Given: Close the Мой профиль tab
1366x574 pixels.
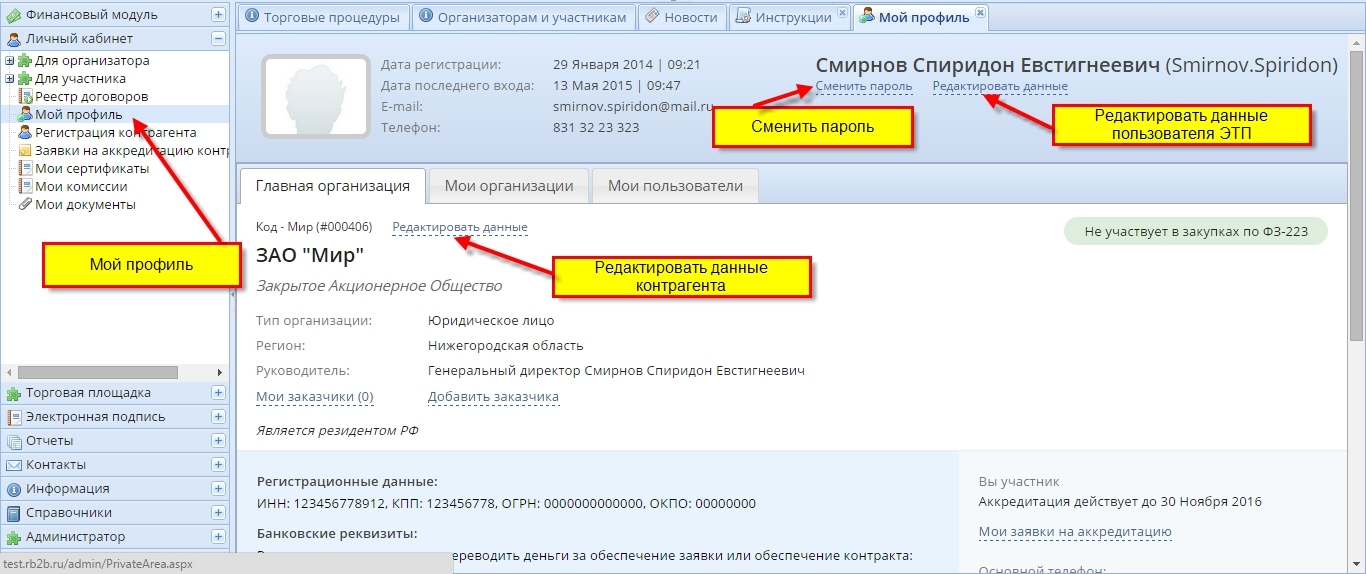Looking at the screenshot, I should click(x=980, y=13).
